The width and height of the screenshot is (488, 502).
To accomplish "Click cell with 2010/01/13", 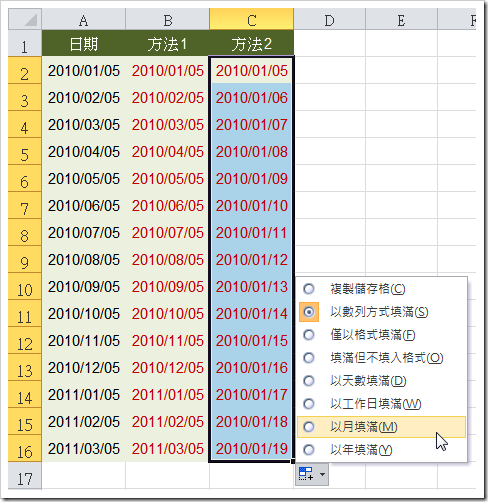I will pos(252,286).
